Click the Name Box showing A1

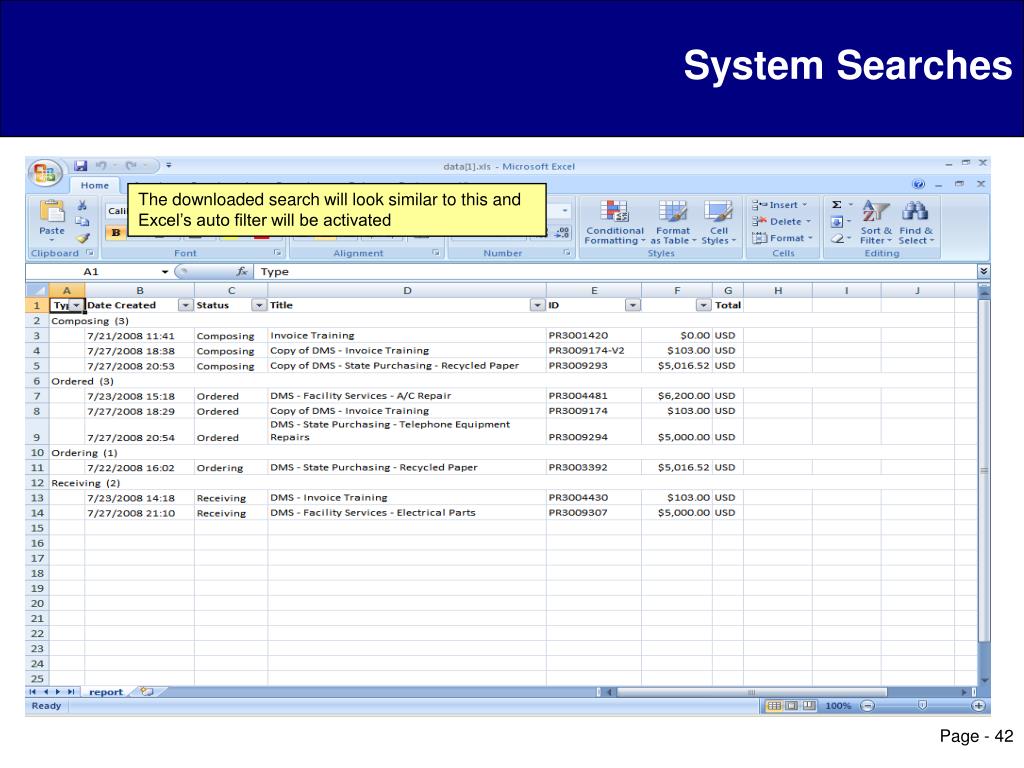(92, 272)
